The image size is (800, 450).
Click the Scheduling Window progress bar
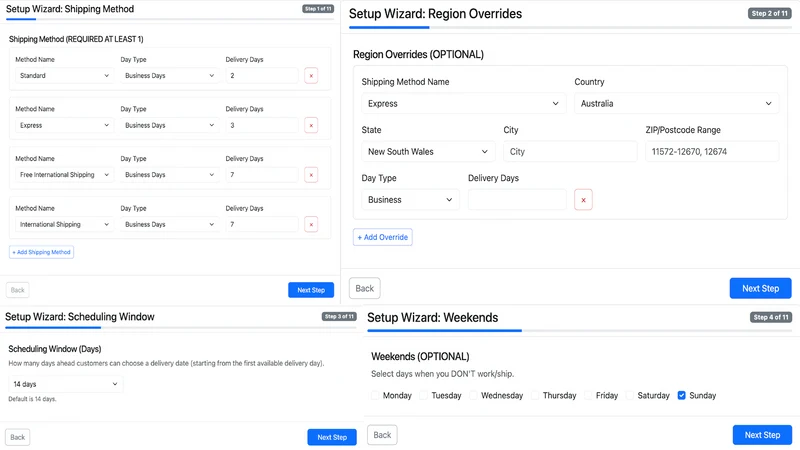click(181, 327)
